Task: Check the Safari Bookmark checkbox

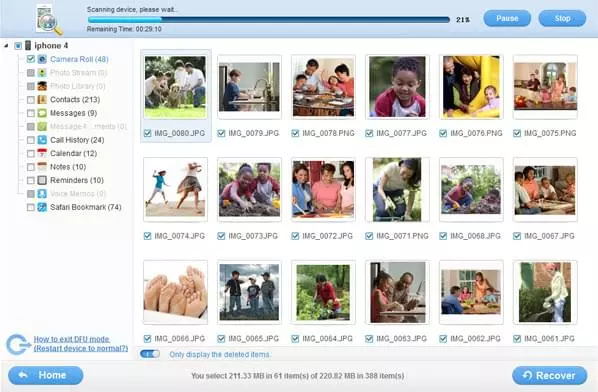Action: [31, 207]
